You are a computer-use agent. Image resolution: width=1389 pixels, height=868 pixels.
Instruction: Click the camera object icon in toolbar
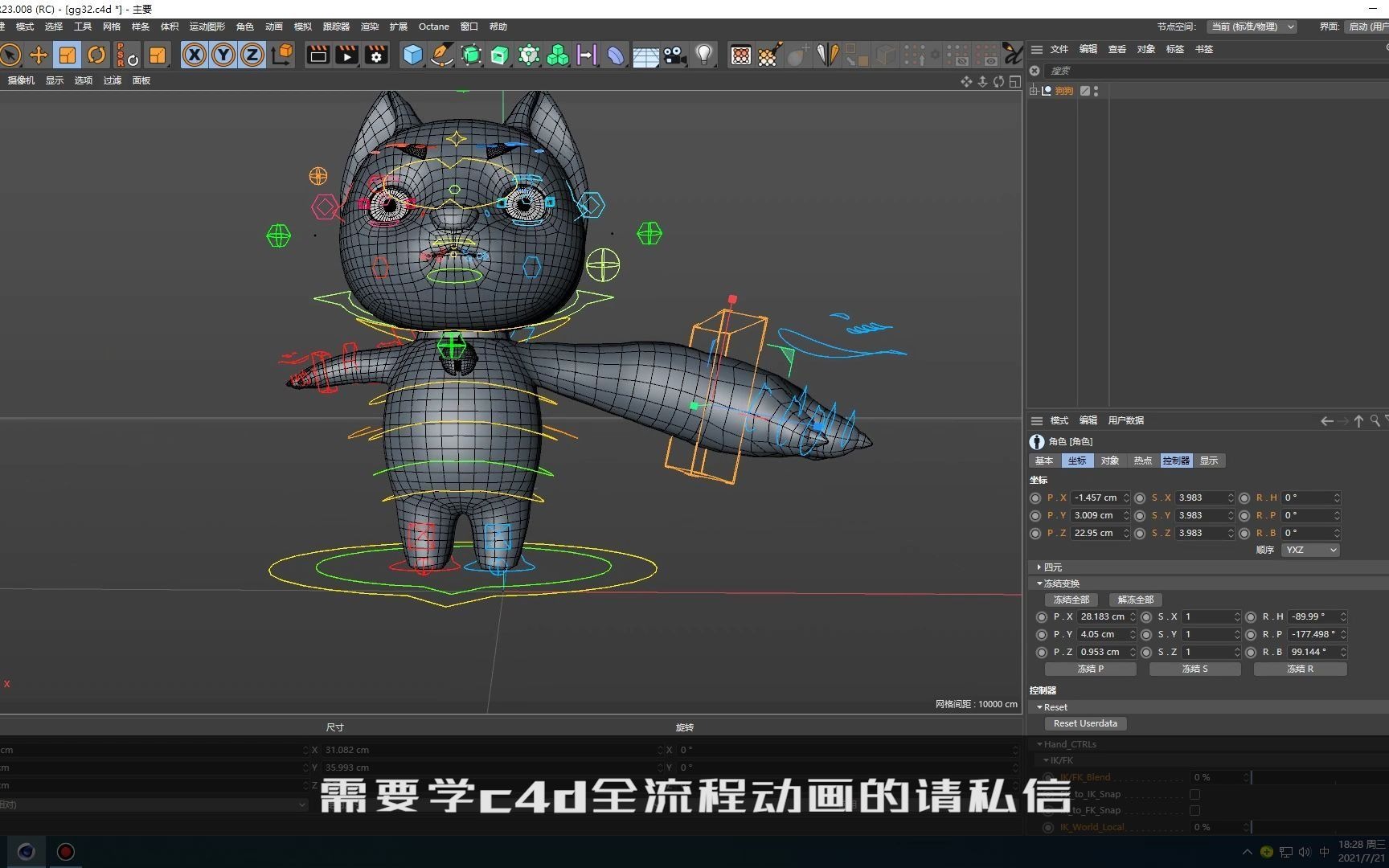[x=674, y=55]
